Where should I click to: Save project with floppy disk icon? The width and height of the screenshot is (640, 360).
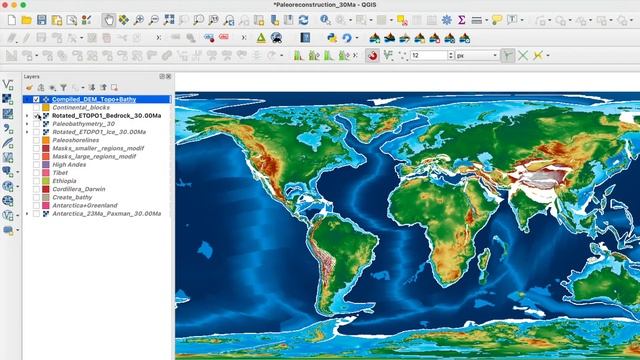point(42,20)
